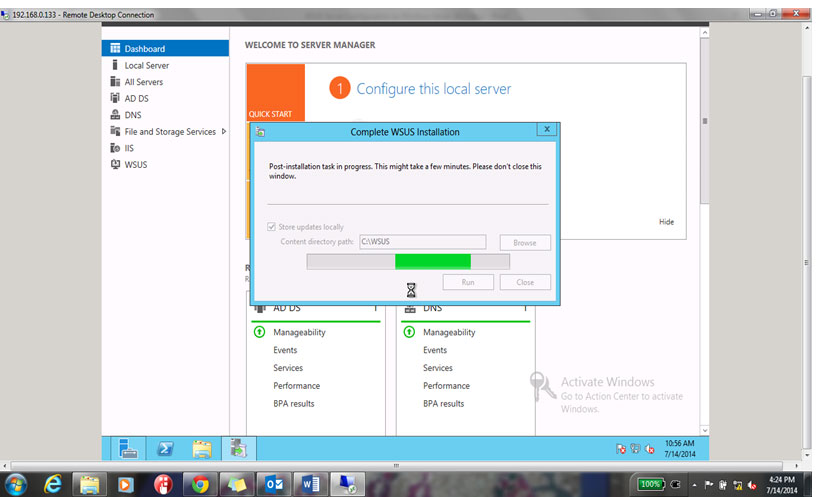The height and width of the screenshot is (497, 816).
Task: Expand File and Storage Services arrow
Action: tap(224, 132)
